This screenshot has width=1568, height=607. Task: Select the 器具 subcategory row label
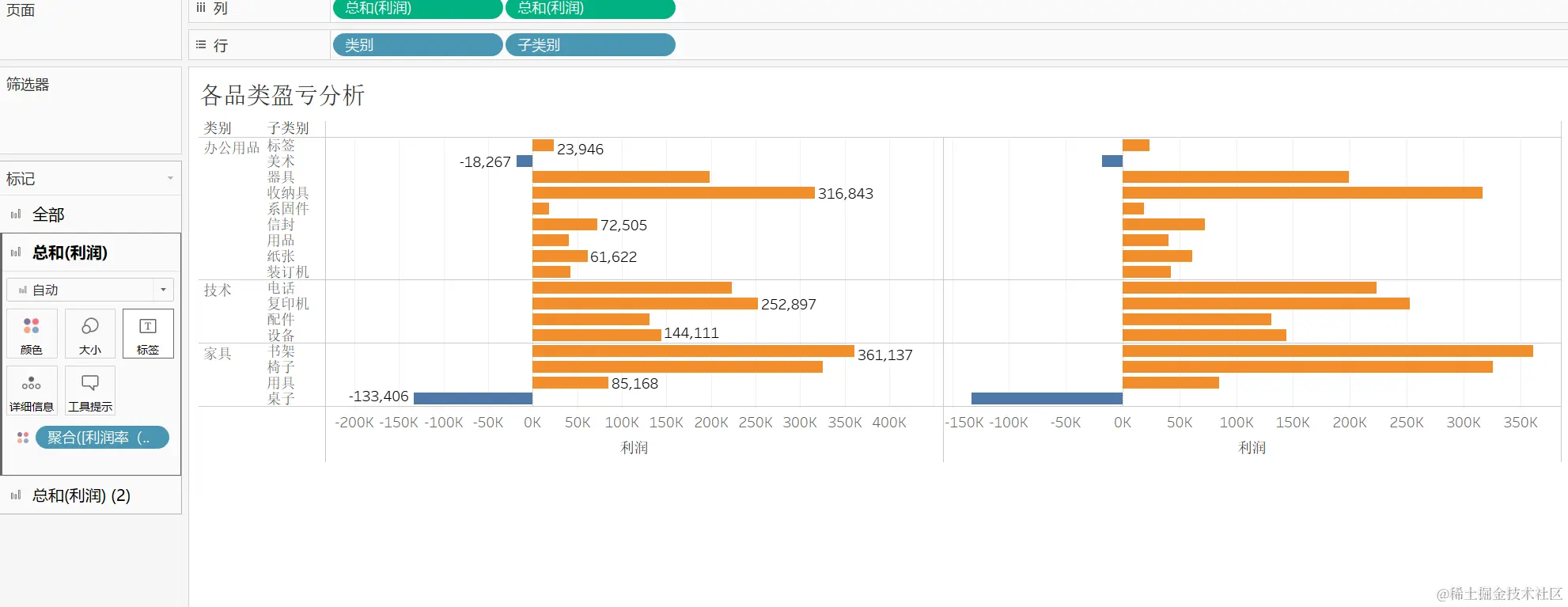[281, 177]
